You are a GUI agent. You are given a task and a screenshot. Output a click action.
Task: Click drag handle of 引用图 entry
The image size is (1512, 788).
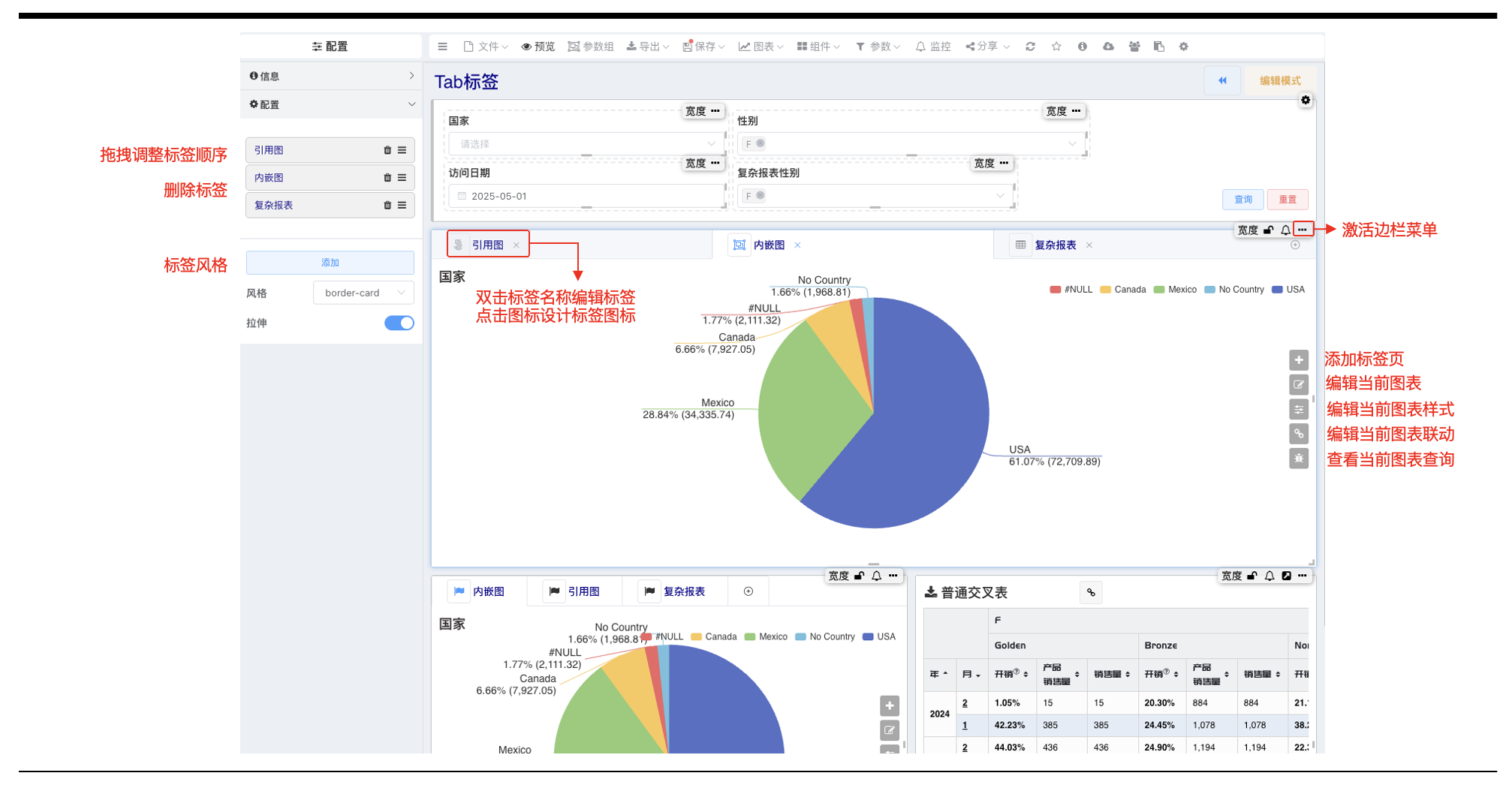click(x=402, y=150)
